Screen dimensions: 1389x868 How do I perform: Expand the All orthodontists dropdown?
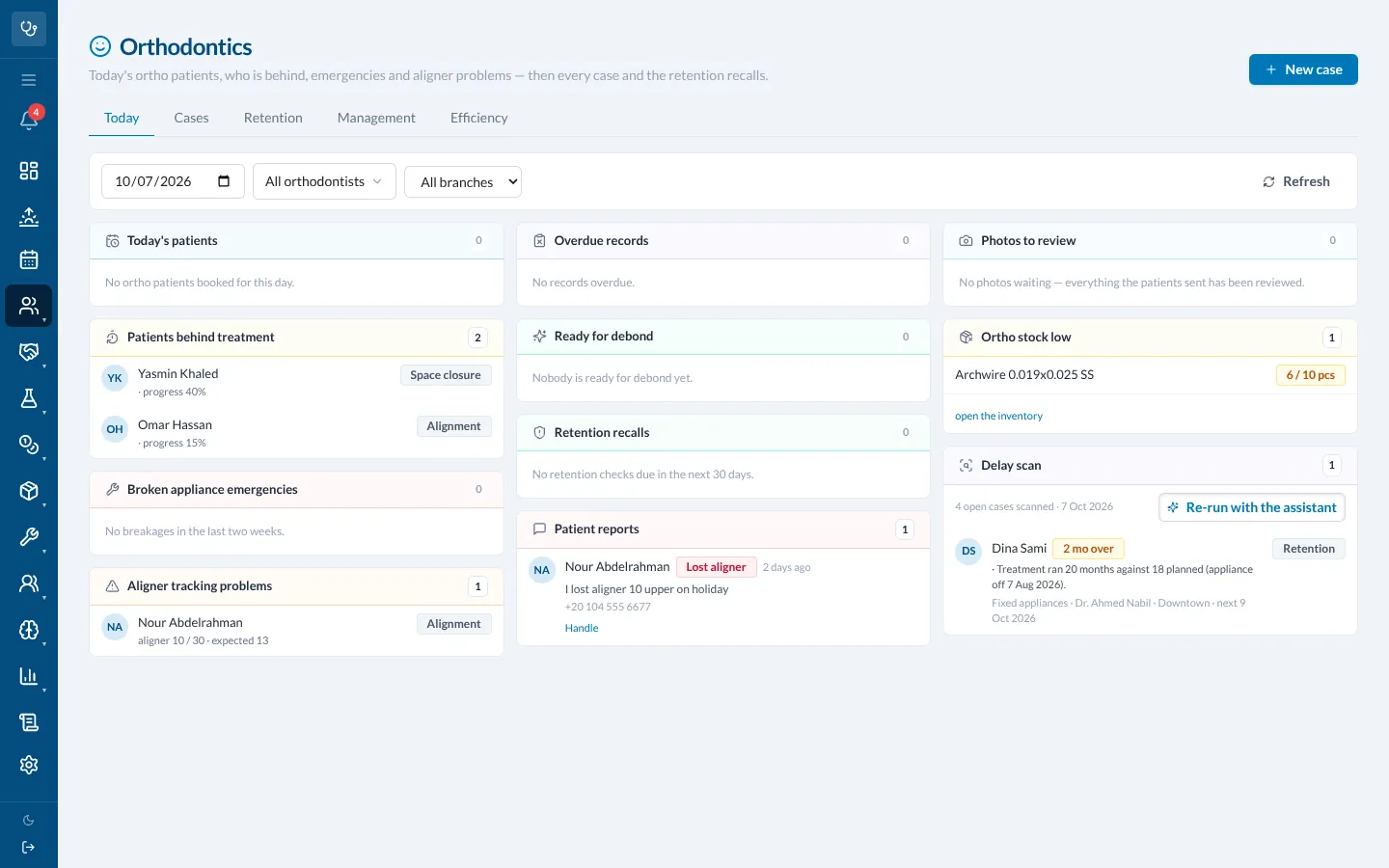point(324,181)
